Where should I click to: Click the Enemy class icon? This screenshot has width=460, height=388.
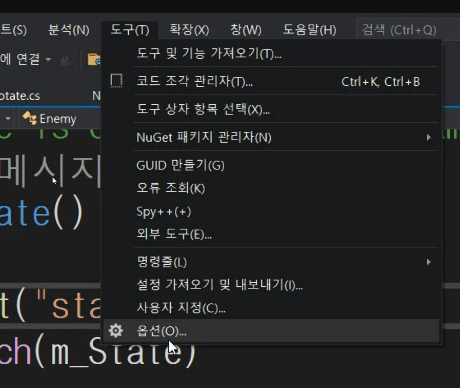tap(29, 118)
